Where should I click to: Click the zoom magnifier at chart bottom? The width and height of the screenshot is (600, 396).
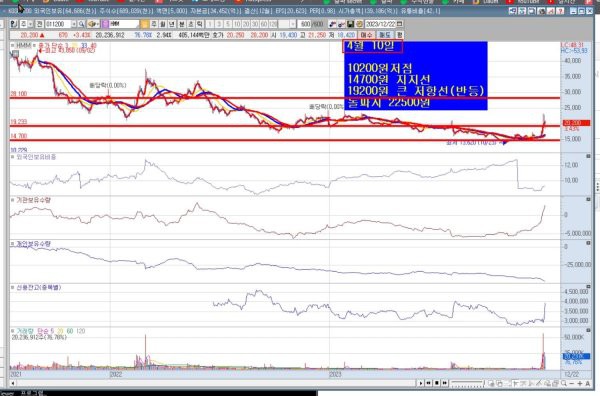tap(563, 383)
